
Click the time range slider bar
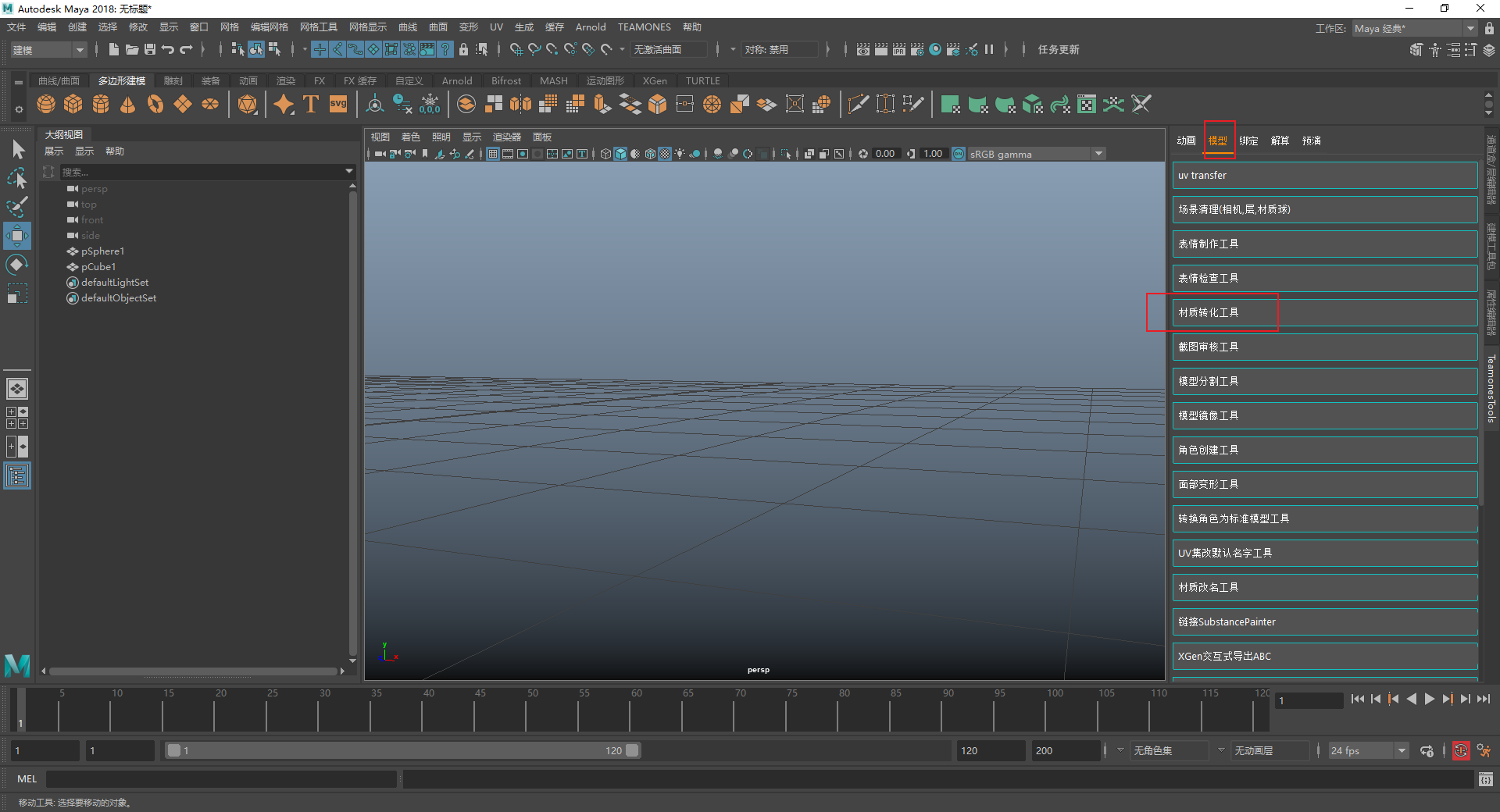tap(402, 750)
